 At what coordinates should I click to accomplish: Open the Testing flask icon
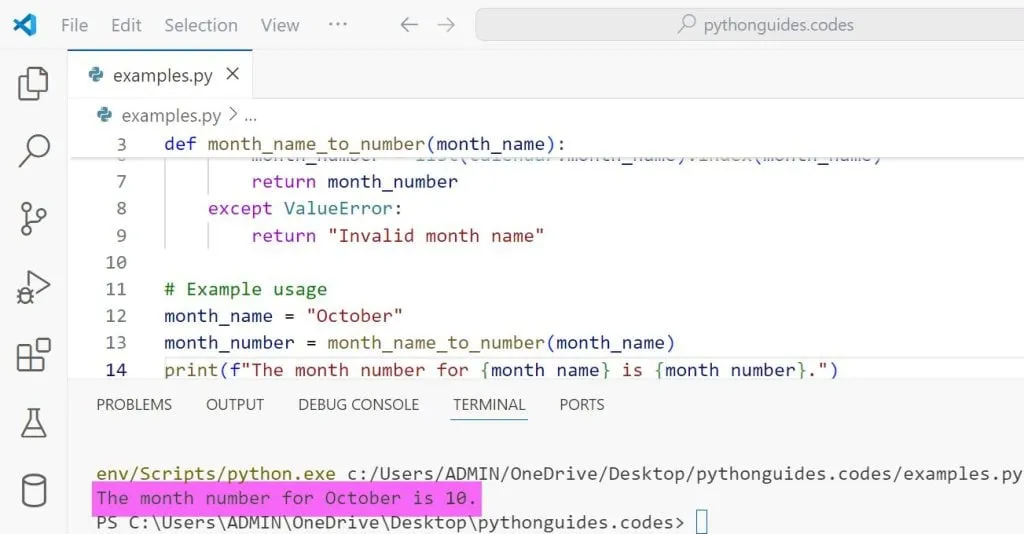pos(34,423)
